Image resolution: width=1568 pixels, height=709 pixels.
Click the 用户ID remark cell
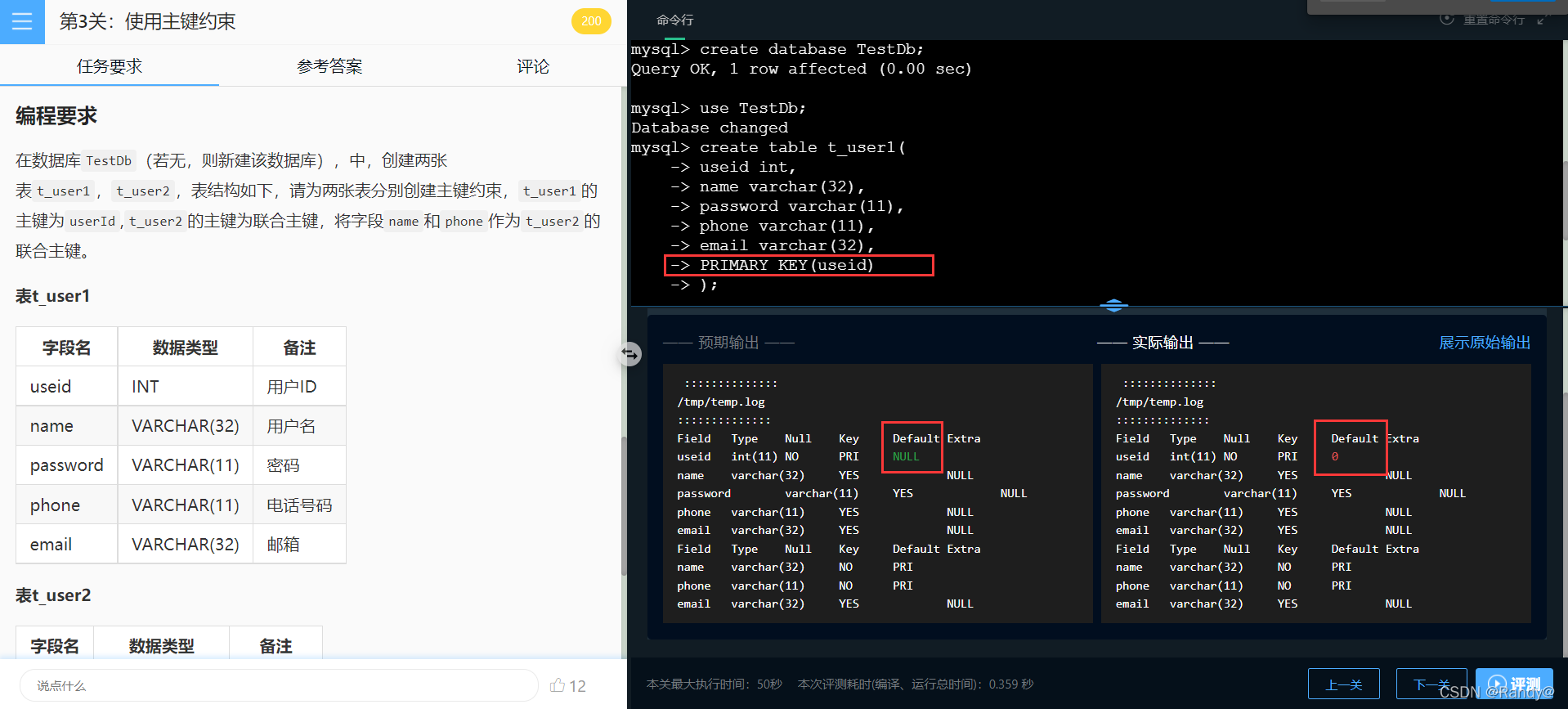click(299, 386)
